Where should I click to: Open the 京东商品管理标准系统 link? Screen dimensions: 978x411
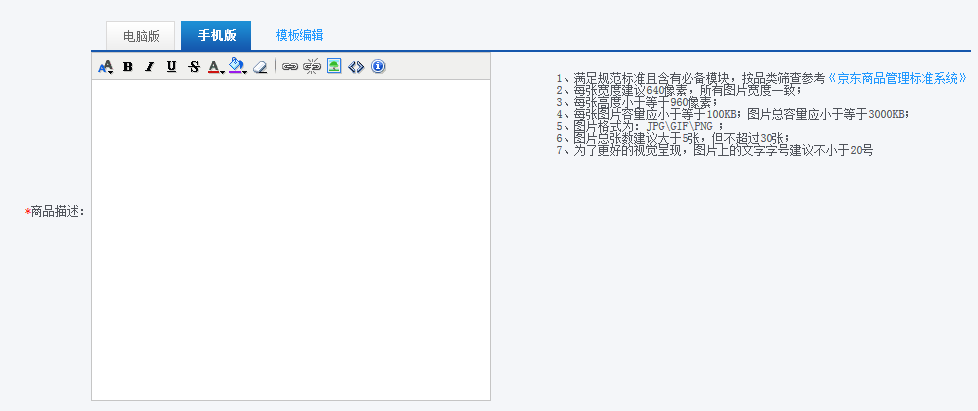[x=896, y=79]
